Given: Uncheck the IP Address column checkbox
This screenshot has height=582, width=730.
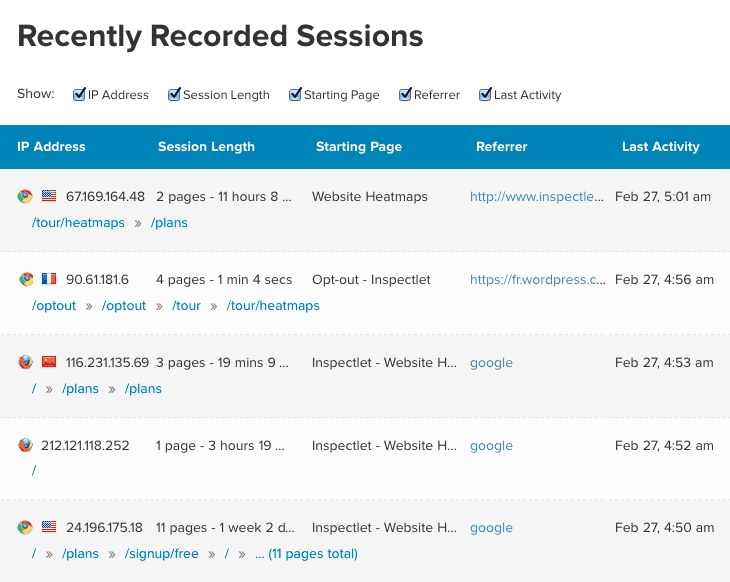Looking at the screenshot, I should click(x=79, y=95).
